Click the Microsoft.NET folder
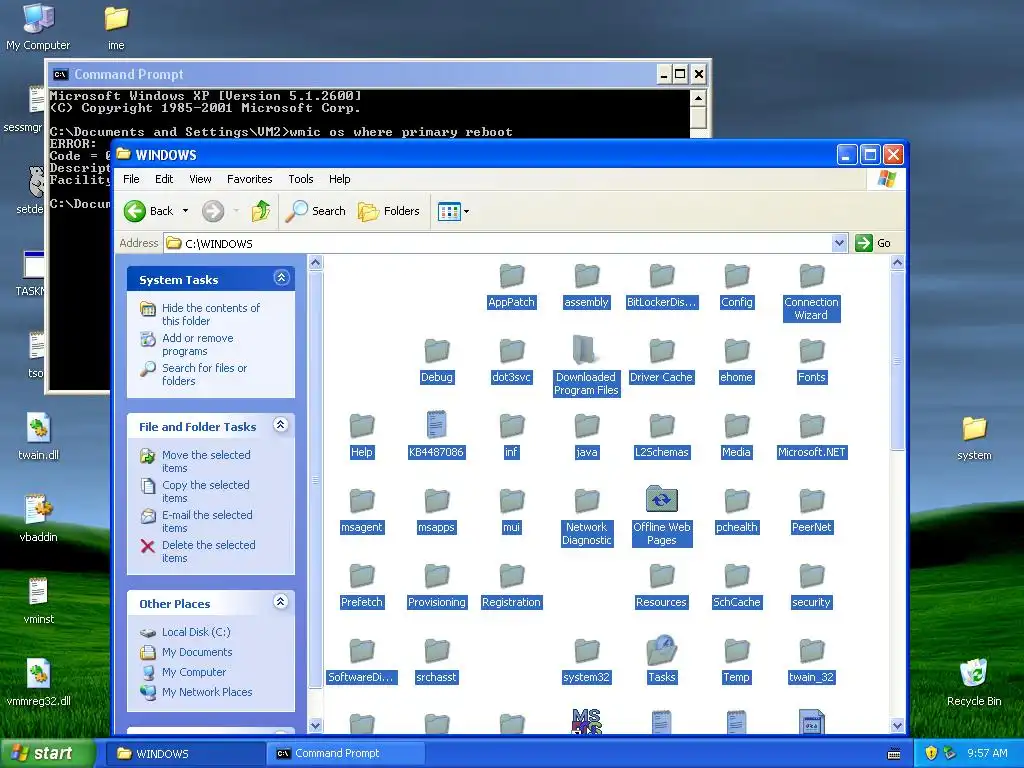The image size is (1024, 768). point(812,436)
